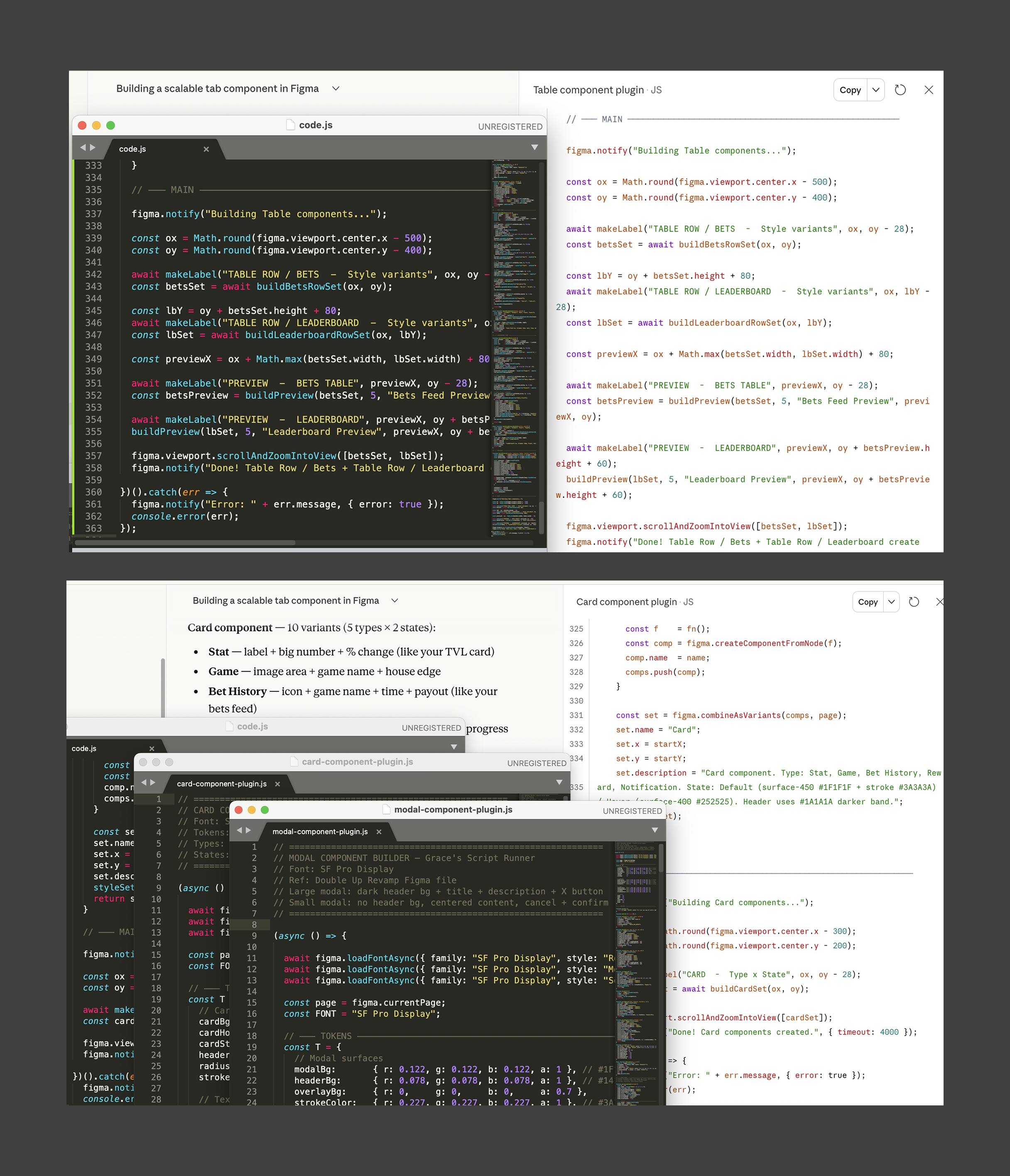Screen dimensions: 1010x1176
Task: Select the modal-component-plugin.js tab
Action: pyautogui.click(x=320, y=831)
